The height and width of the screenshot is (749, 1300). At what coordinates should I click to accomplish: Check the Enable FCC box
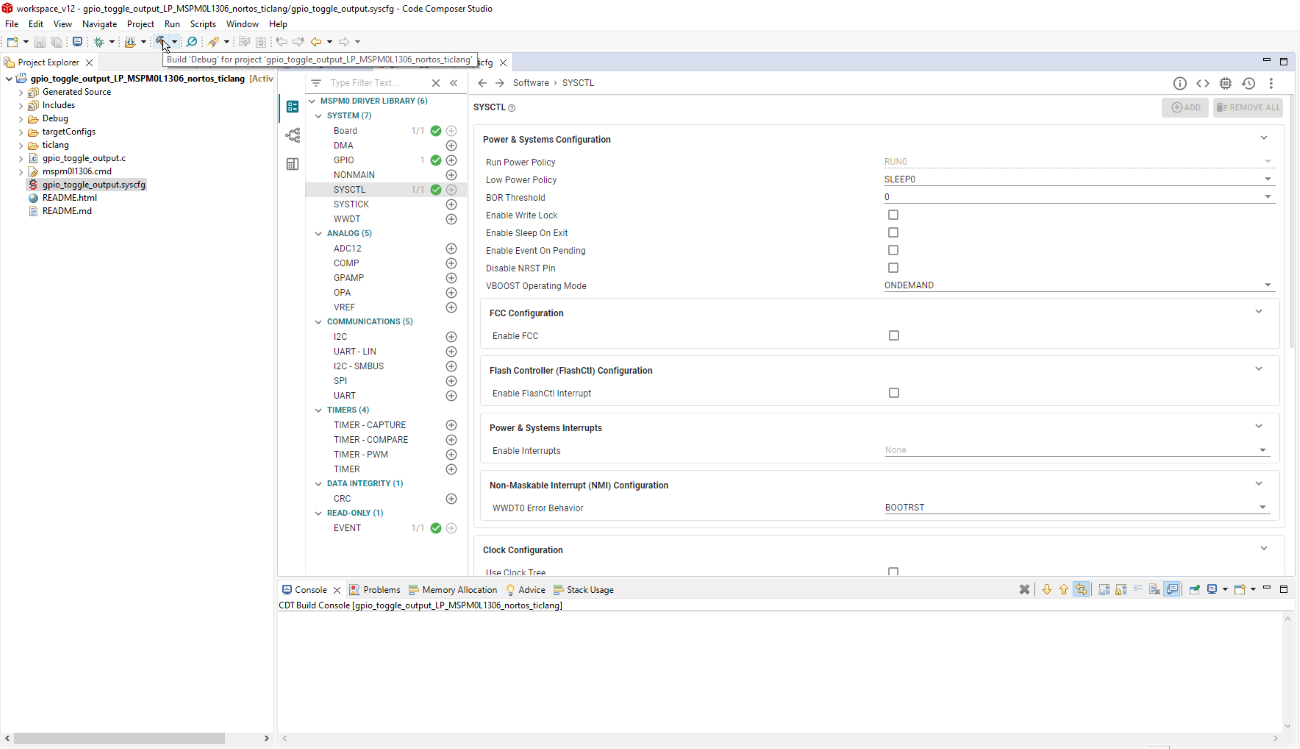coord(893,336)
